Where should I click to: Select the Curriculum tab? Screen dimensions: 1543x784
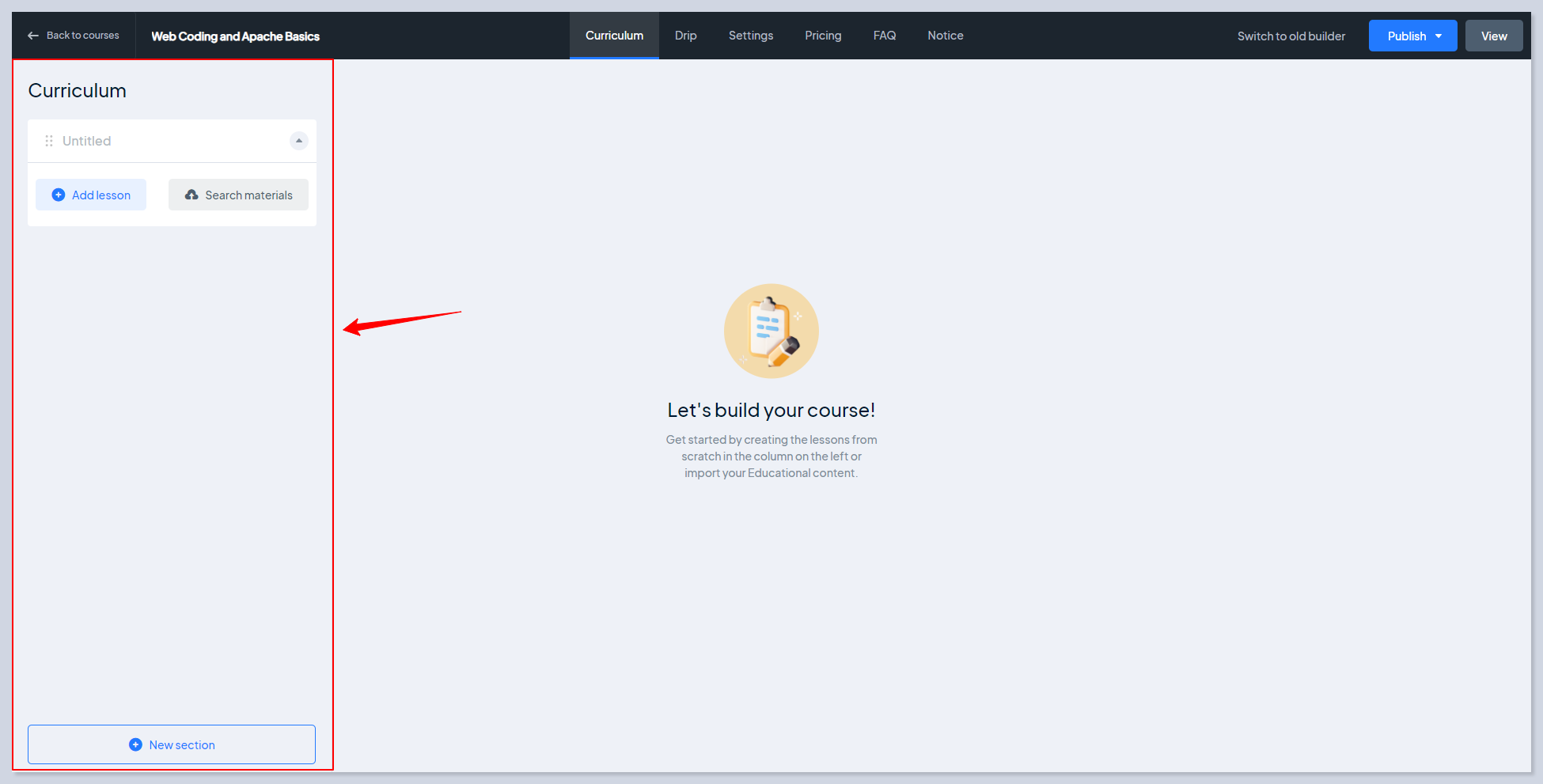(614, 36)
